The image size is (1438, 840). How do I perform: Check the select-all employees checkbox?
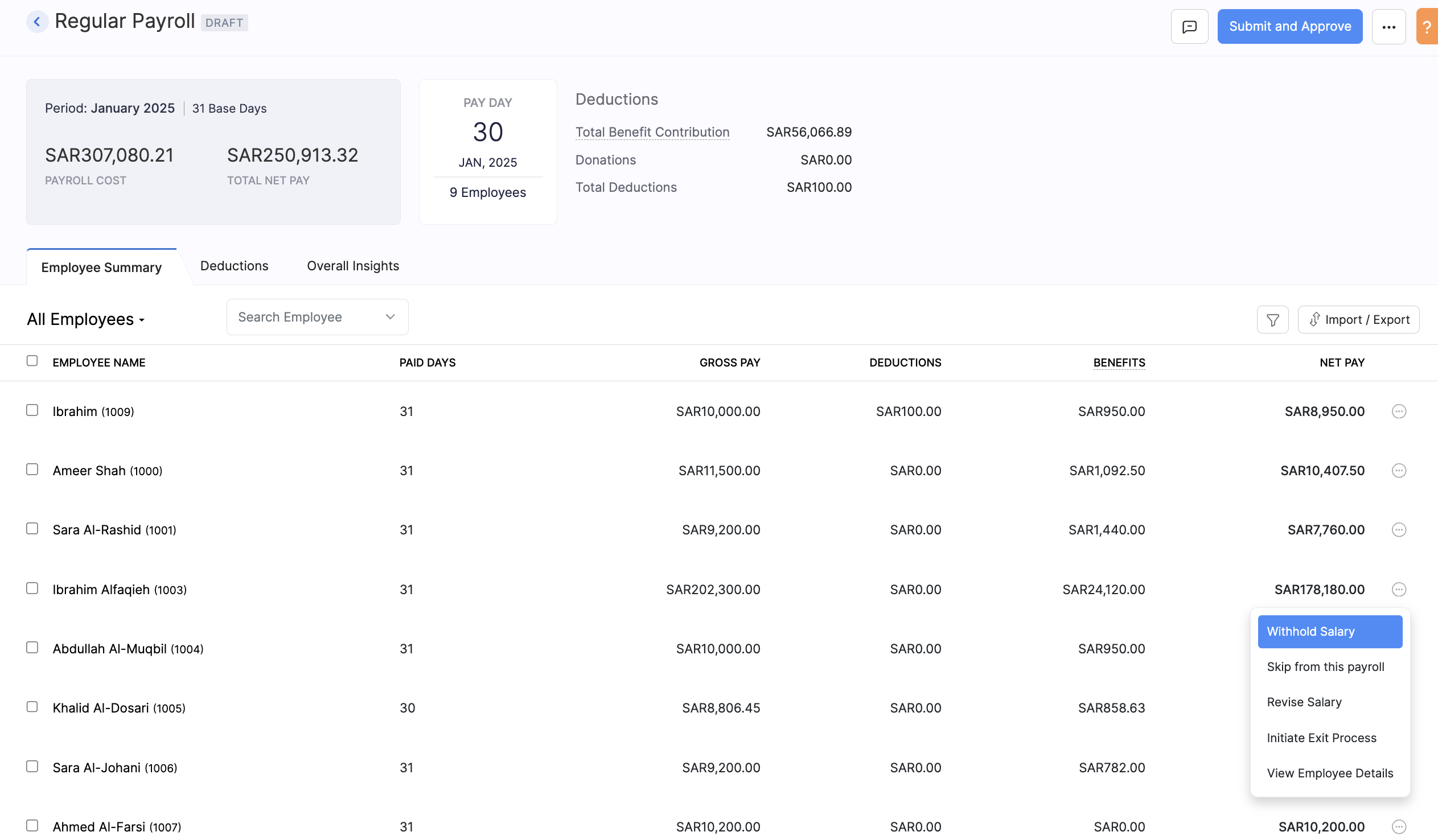click(x=32, y=361)
